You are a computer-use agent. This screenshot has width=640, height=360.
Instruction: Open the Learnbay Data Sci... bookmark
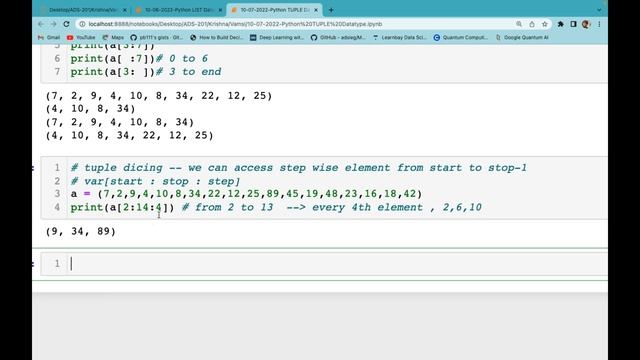pyautogui.click(x=400, y=38)
